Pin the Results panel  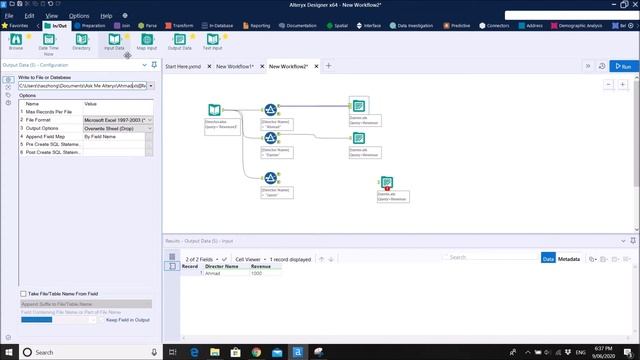pos(633,241)
